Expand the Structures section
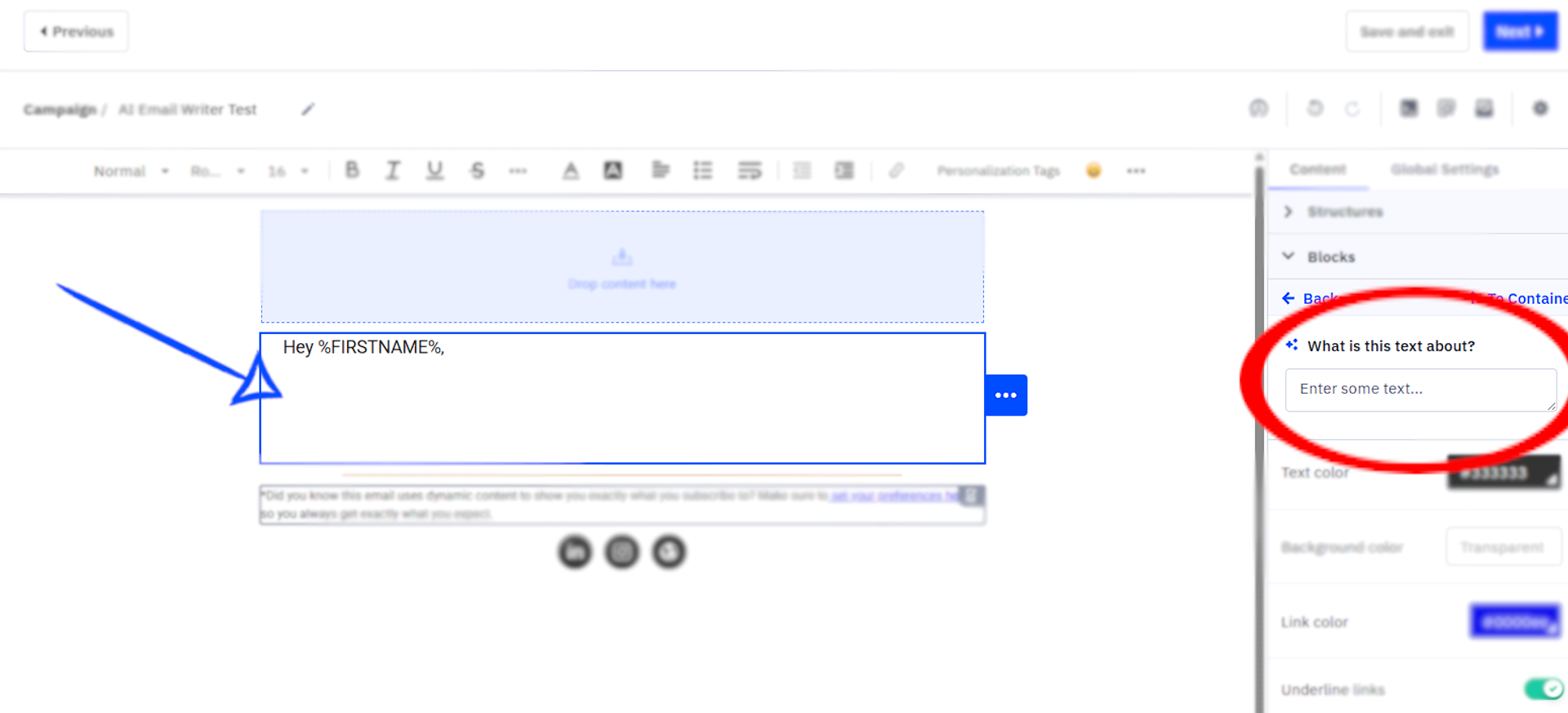1568x713 pixels. pos(1343,212)
